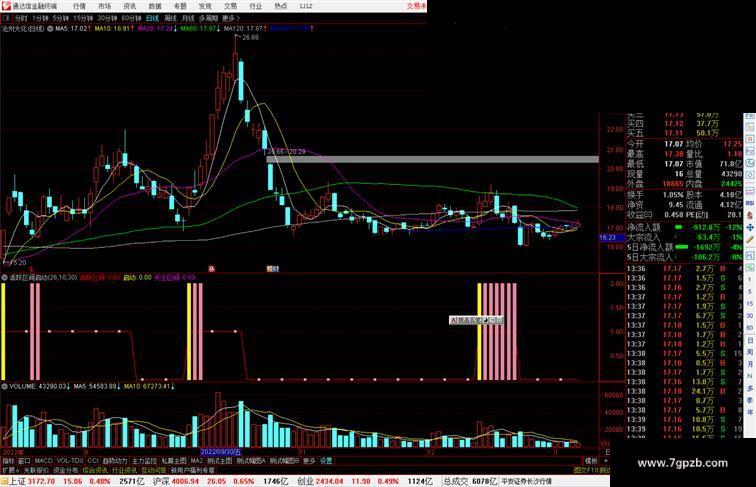Click the small floating toolbar on indicator panel
Viewport: 756px width, 487px height.
[x=476, y=320]
